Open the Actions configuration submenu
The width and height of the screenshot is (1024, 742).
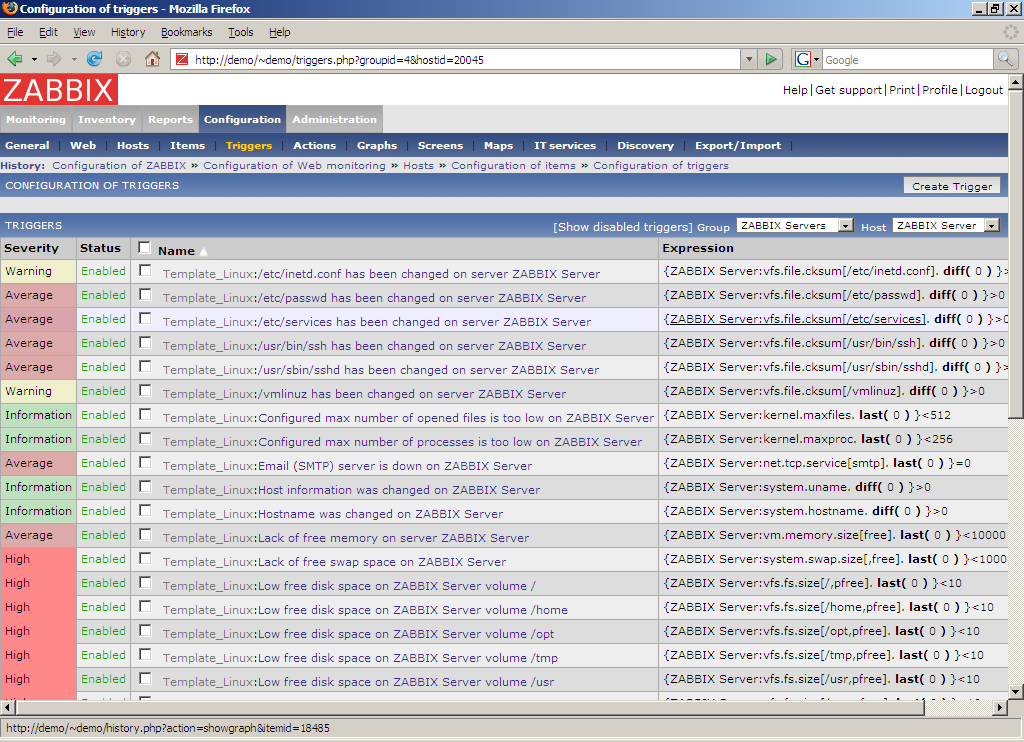[315, 146]
